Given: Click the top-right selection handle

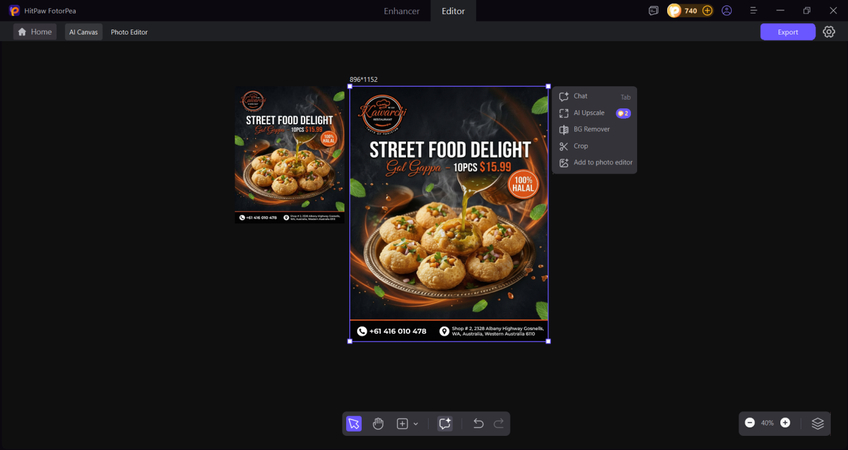Looking at the screenshot, I should coord(548,87).
